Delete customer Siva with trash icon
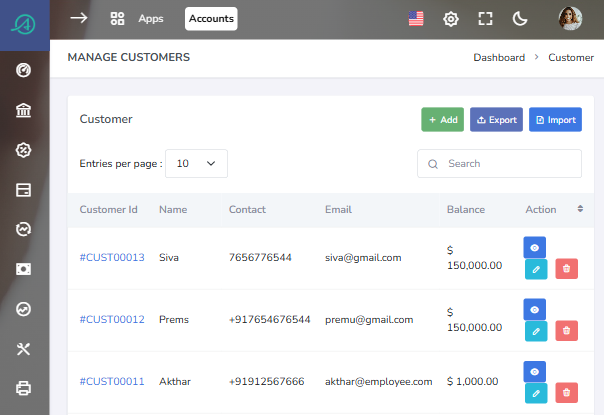604x415 pixels. tap(566, 268)
